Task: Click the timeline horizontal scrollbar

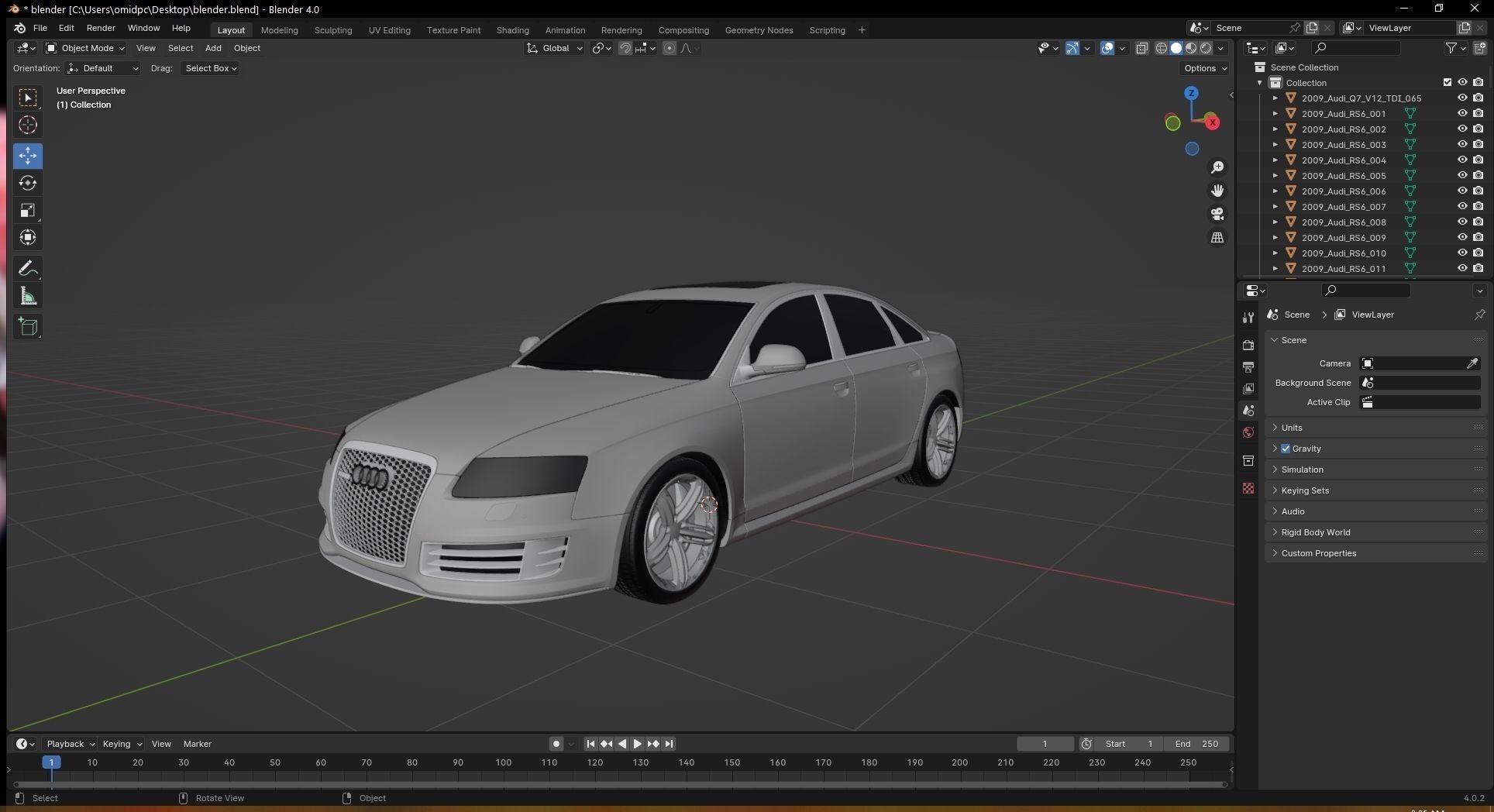Action: tap(620, 784)
